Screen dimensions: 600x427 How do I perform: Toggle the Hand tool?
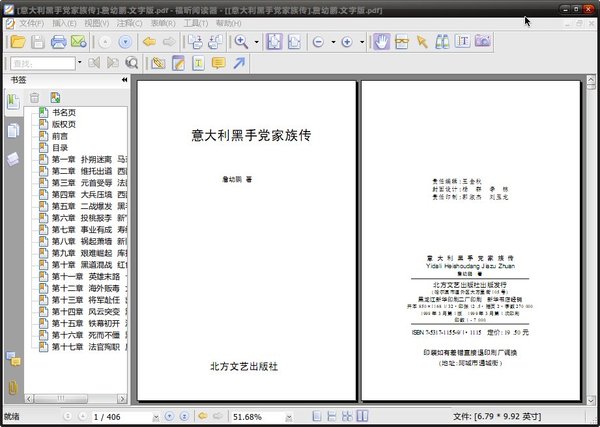(381, 42)
